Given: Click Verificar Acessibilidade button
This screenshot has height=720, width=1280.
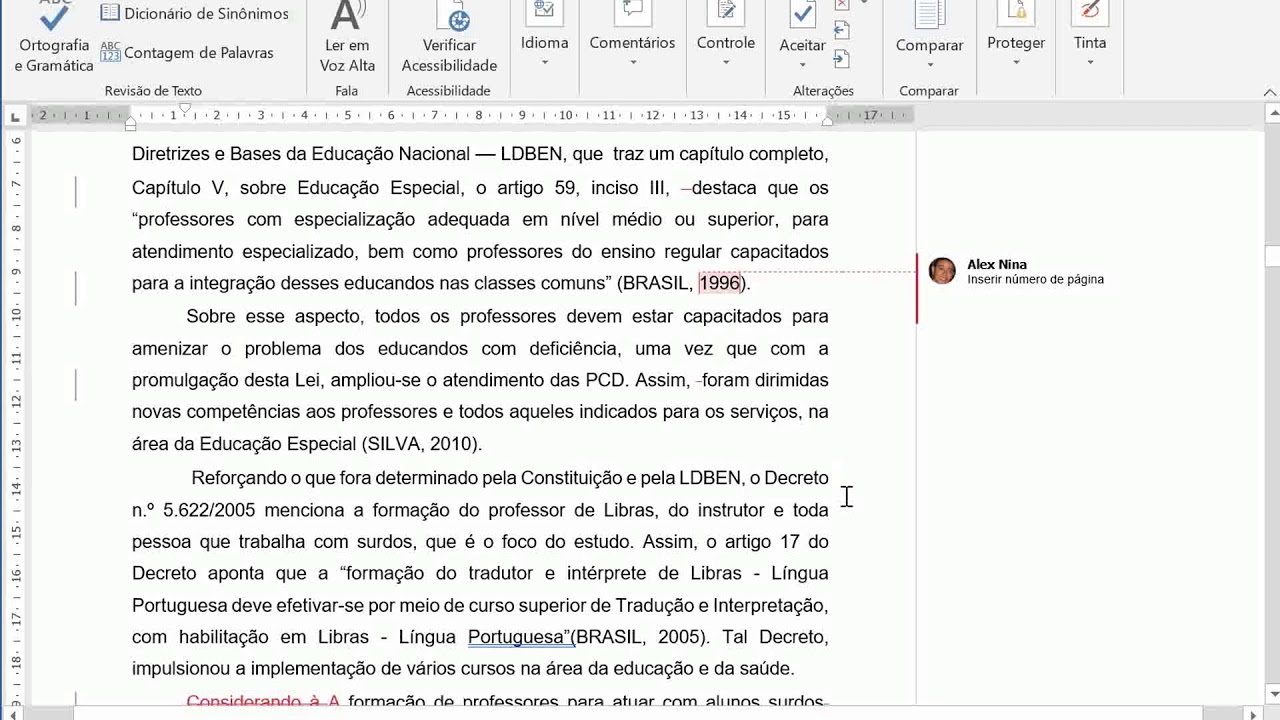Looking at the screenshot, I should (449, 38).
